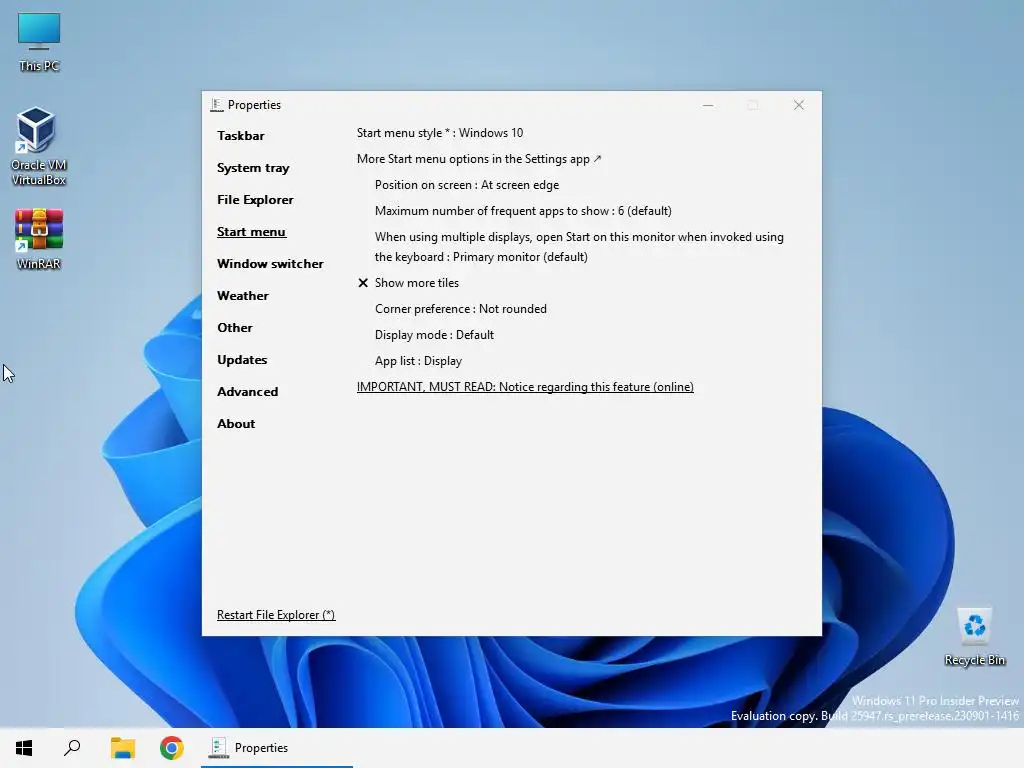Screen dimensions: 1024x768
Task: Select the Oracle VM VirtualBox desktop shortcut
Action: coord(38,146)
